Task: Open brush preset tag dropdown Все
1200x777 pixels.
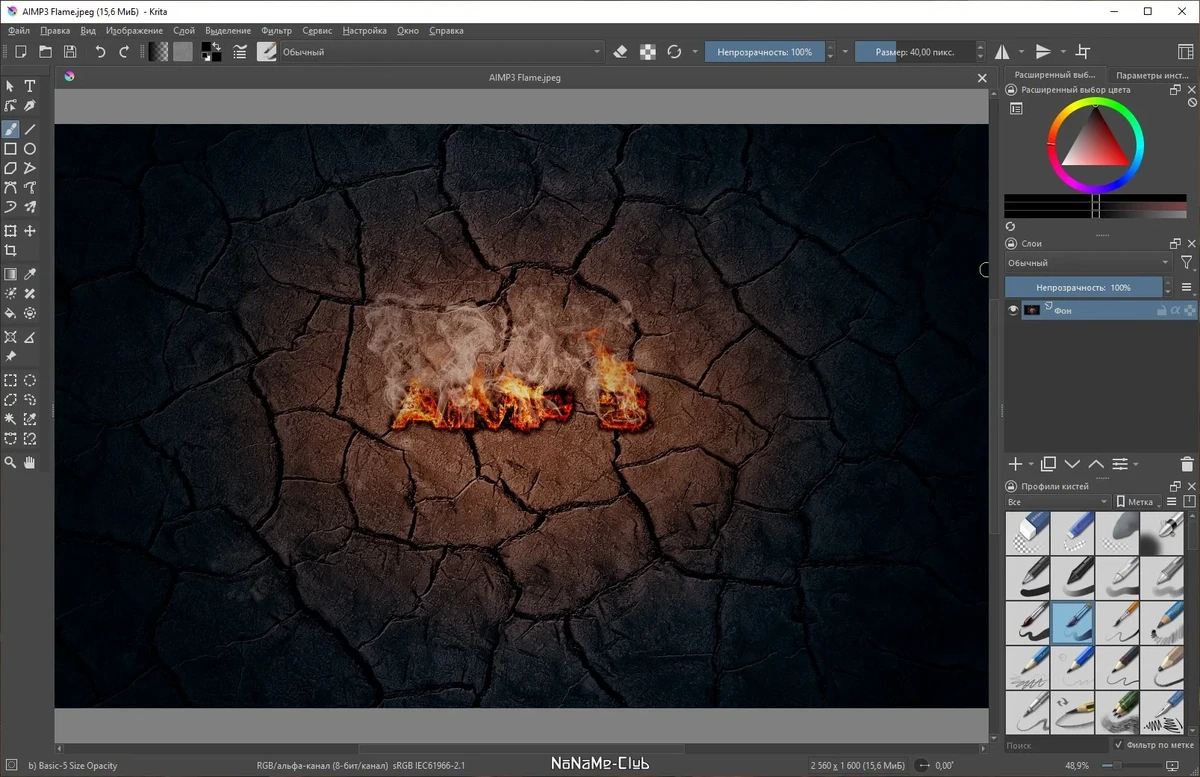Action: (x=1058, y=502)
